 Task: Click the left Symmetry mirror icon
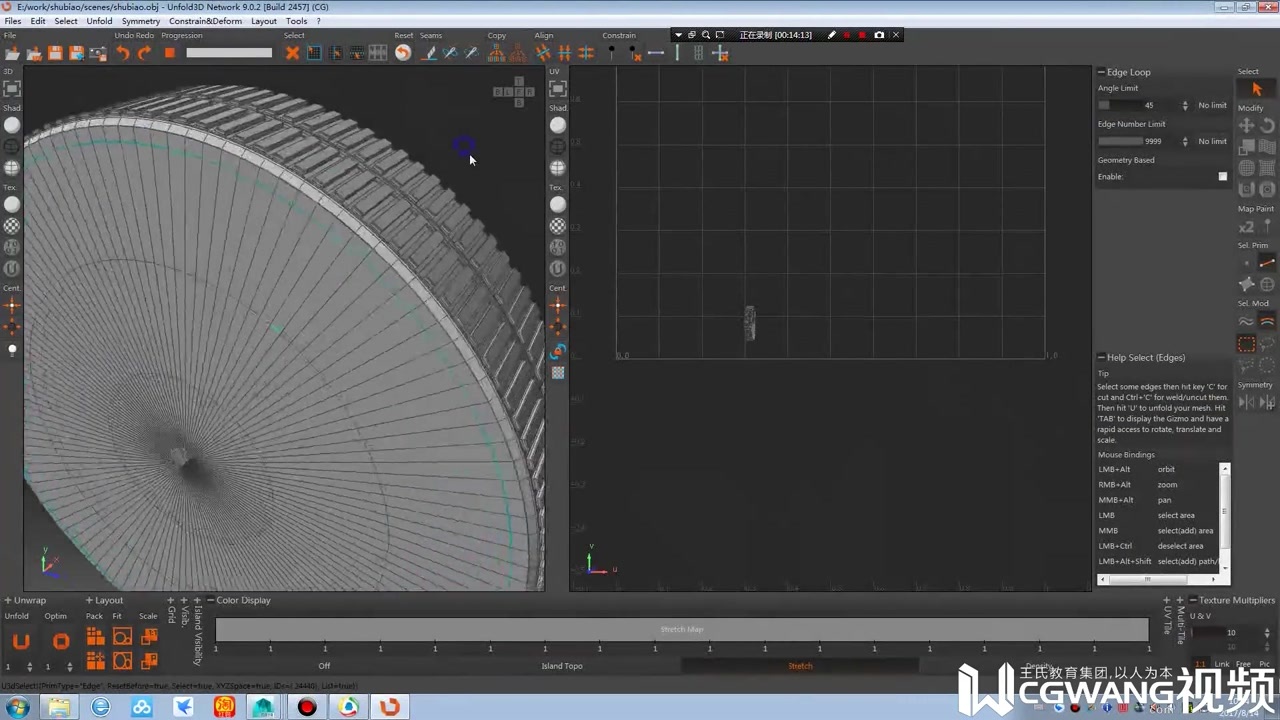point(1247,402)
